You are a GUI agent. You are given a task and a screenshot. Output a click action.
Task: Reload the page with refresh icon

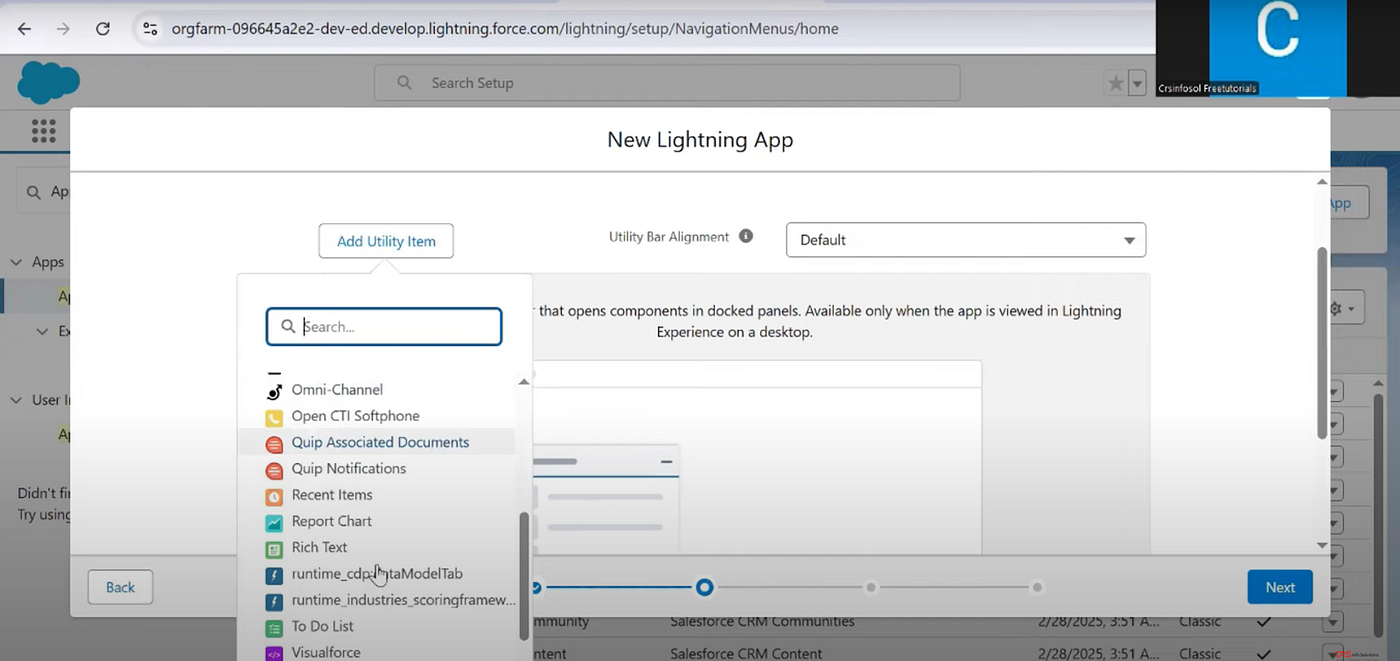click(103, 29)
